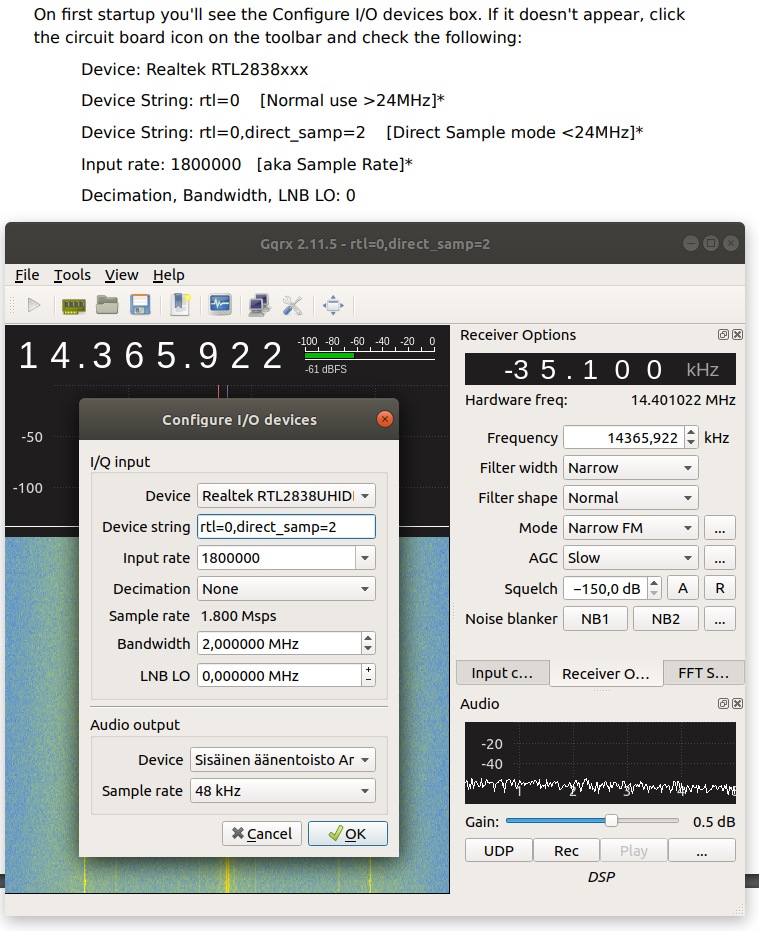The height and width of the screenshot is (931, 759).
Task: Open the Decimation dropdown
Action: click(x=286, y=589)
